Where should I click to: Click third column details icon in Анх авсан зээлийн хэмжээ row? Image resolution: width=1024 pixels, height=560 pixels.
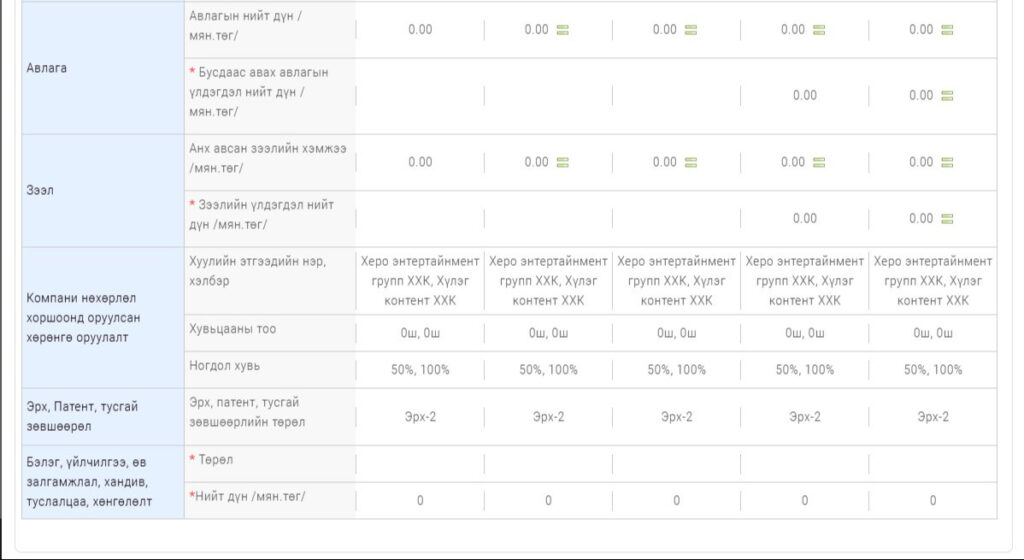[690, 162]
